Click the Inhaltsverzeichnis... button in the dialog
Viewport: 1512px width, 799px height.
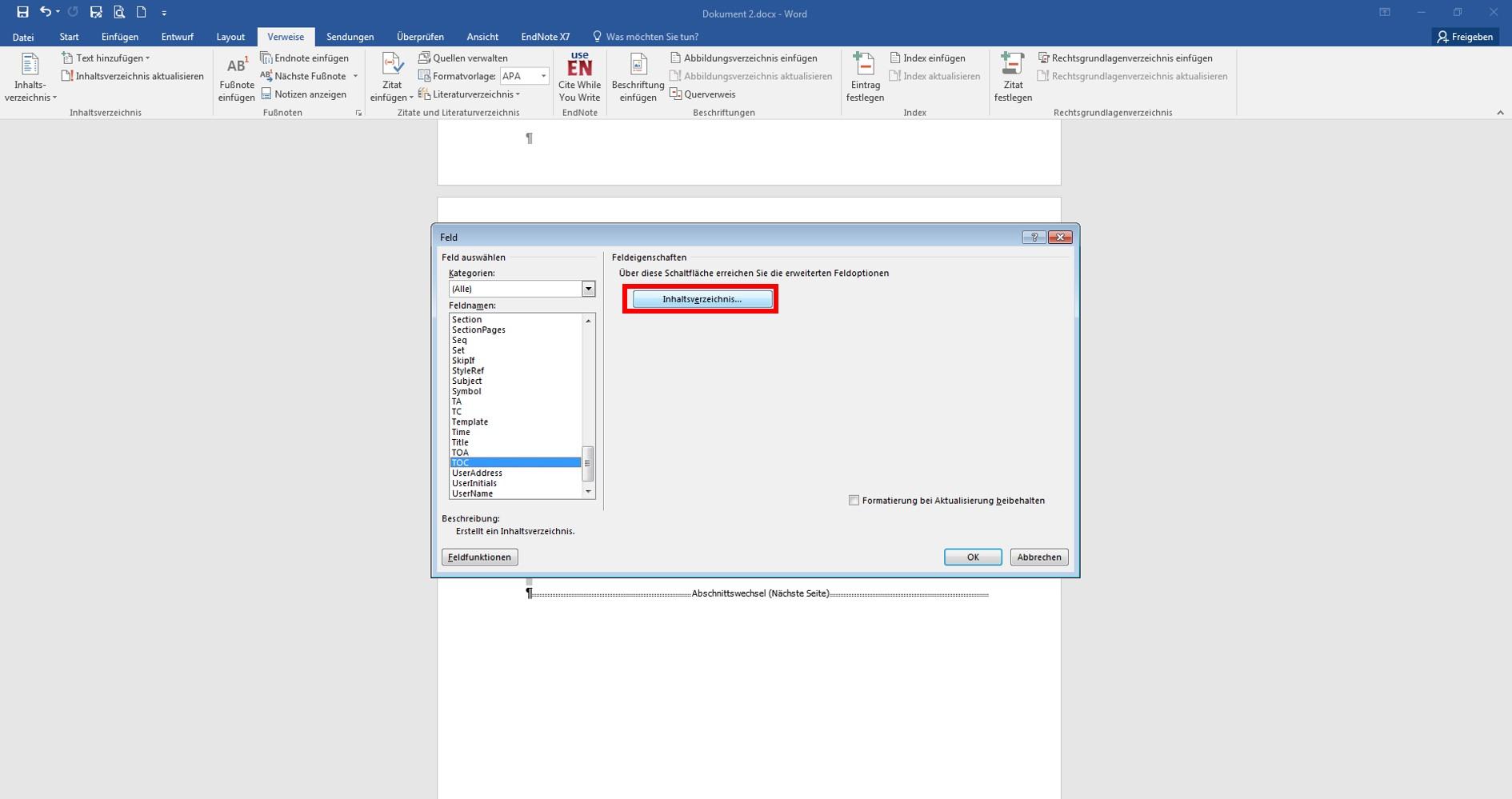[x=702, y=299]
